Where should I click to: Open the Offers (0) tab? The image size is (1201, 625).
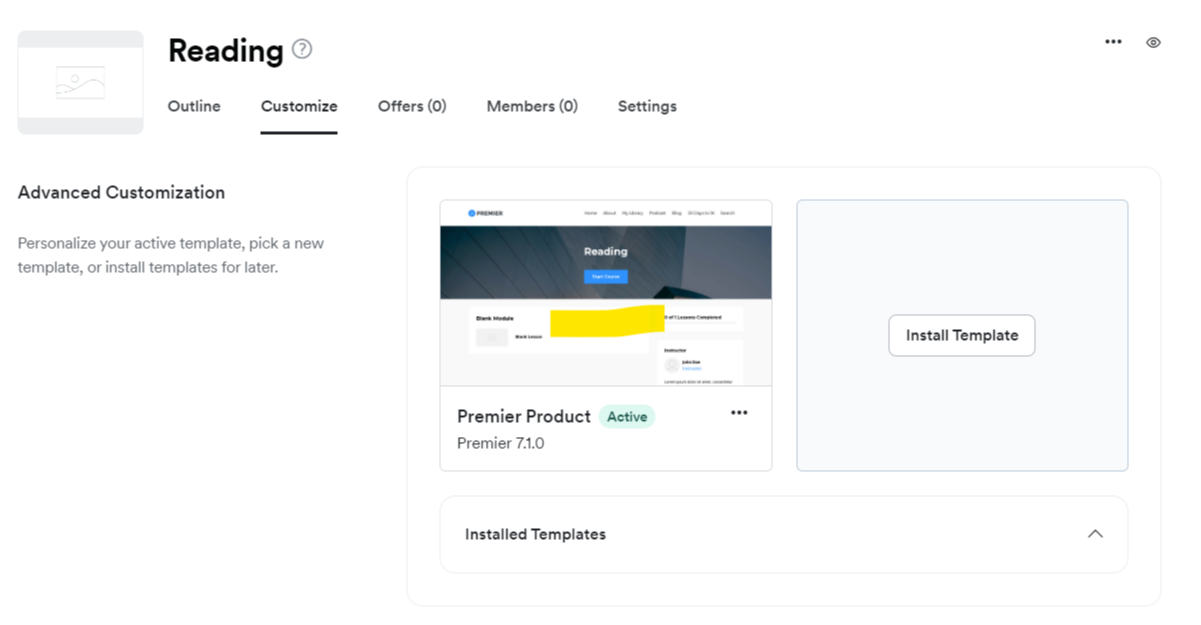click(x=412, y=106)
